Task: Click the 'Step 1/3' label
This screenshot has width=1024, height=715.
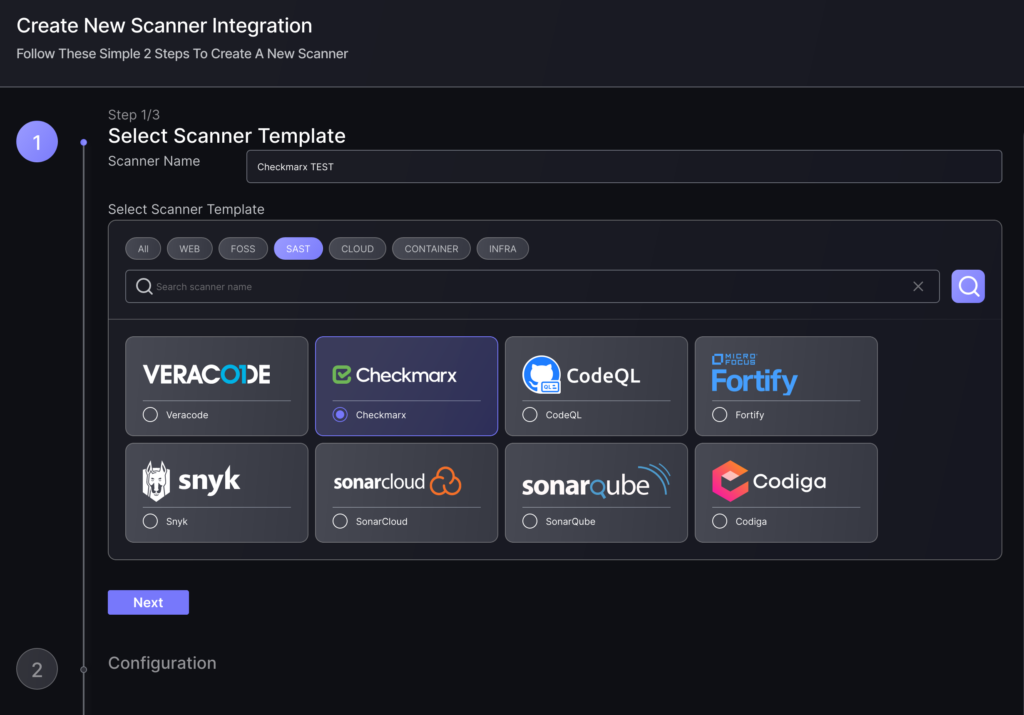Action: 134,115
